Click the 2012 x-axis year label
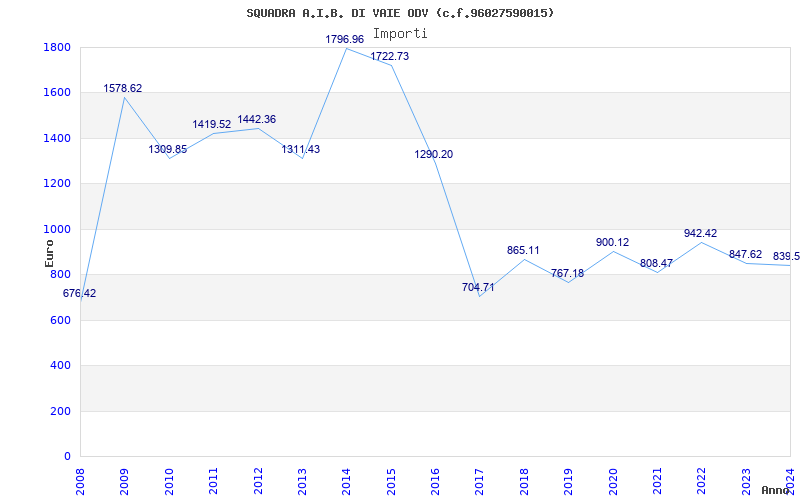This screenshot has height=500, width=800. (x=258, y=481)
